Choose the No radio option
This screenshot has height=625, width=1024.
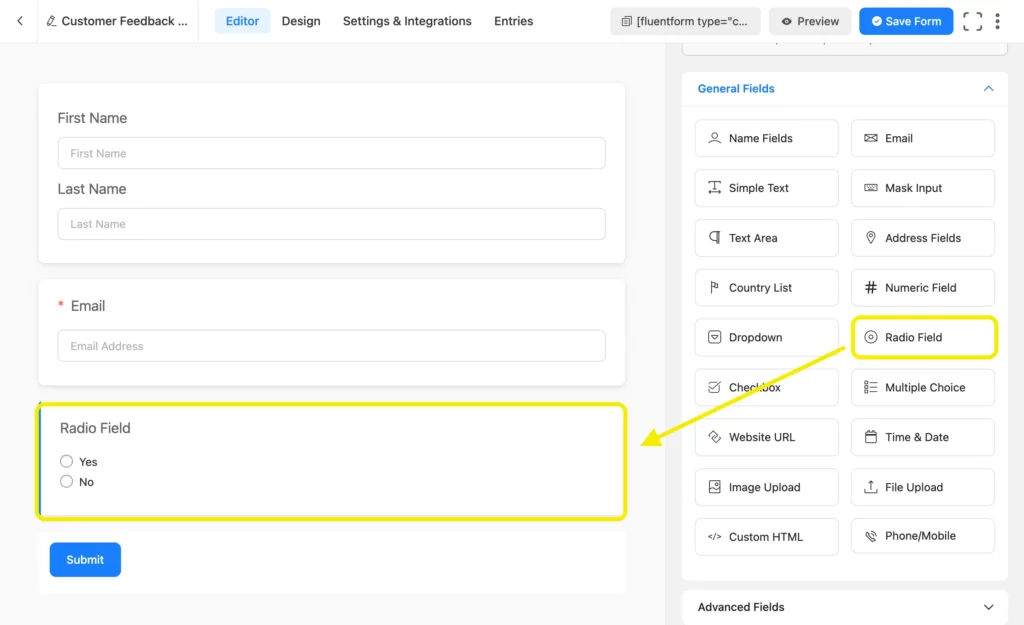pyautogui.click(x=64, y=481)
